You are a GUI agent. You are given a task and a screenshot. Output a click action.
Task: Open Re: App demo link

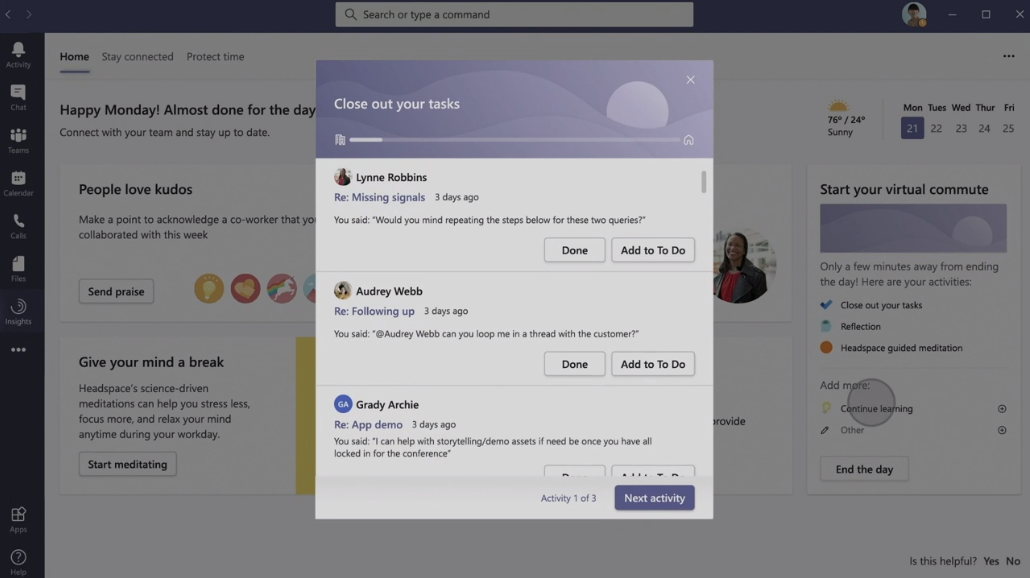pyautogui.click(x=368, y=424)
